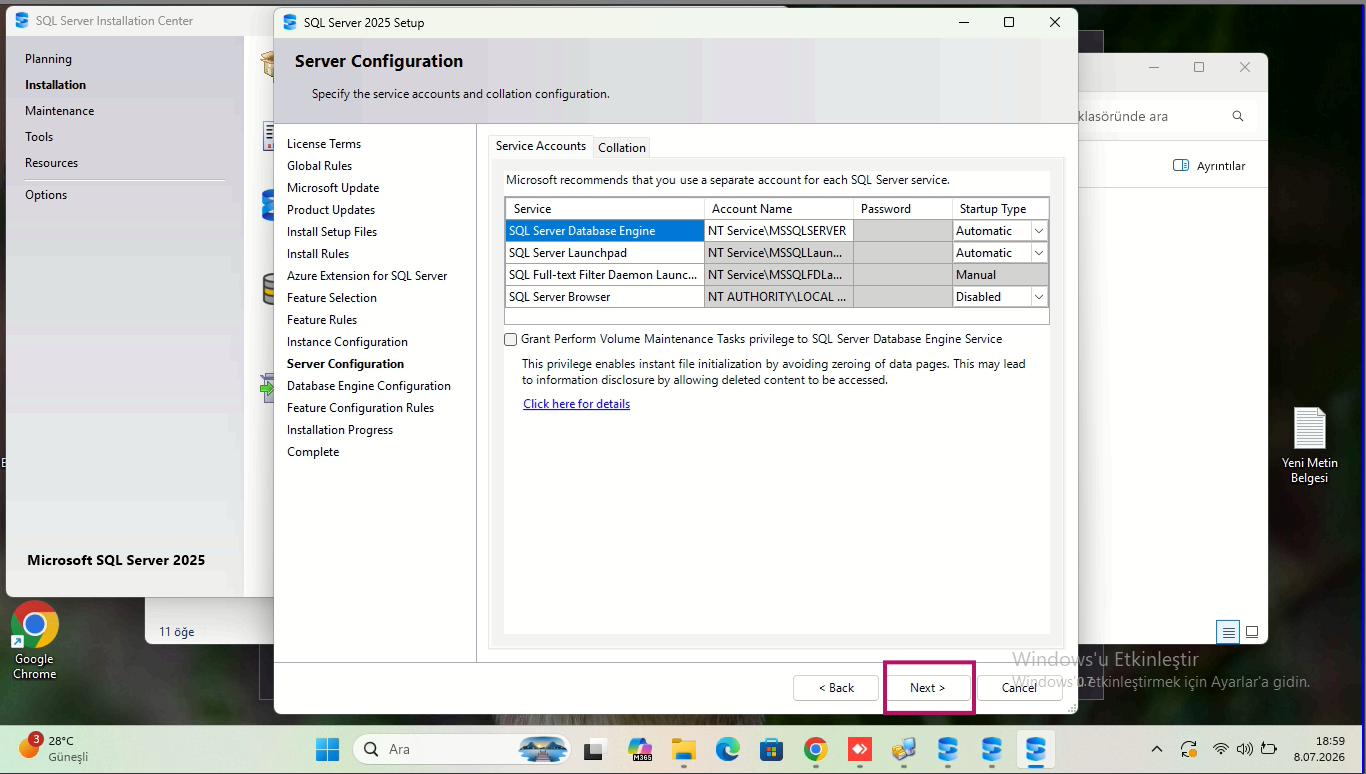
Task: Switch Explorer to large thumbnails view icon
Action: pyautogui.click(x=1252, y=632)
